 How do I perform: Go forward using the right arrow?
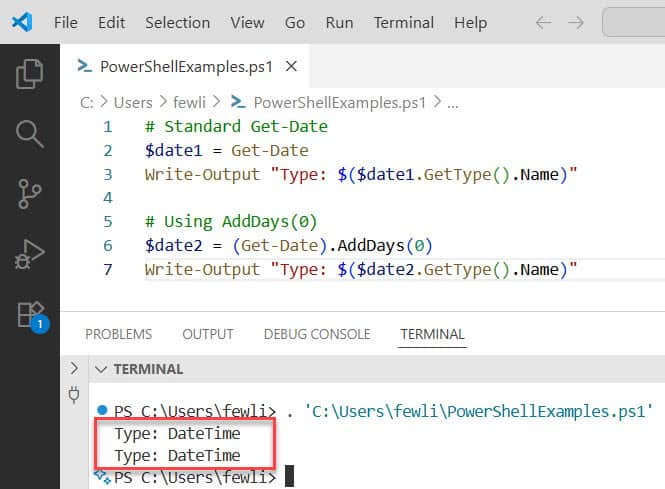tap(576, 22)
